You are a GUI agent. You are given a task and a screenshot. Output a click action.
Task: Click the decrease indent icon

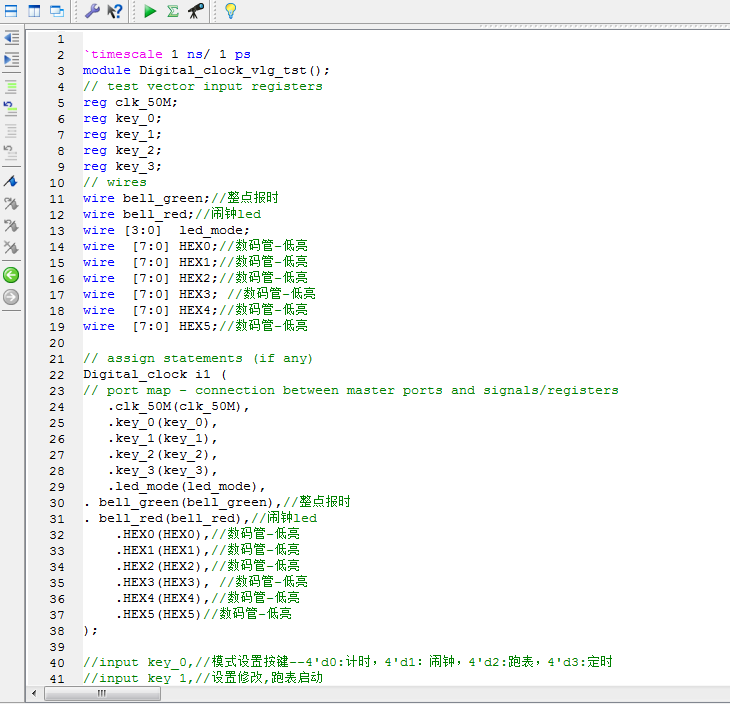click(11, 38)
